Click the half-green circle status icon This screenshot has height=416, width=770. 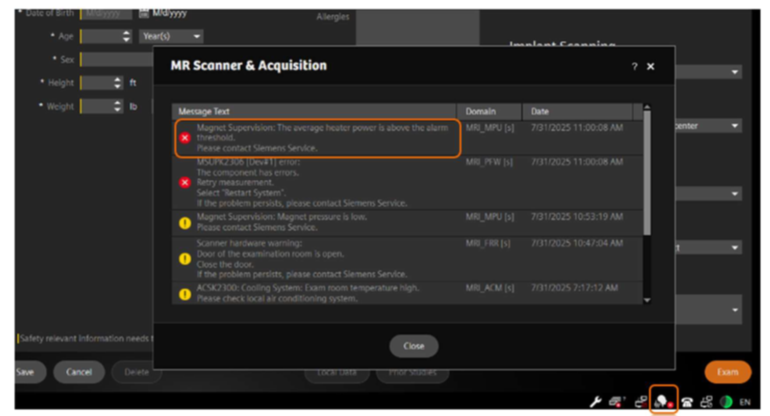tap(726, 401)
